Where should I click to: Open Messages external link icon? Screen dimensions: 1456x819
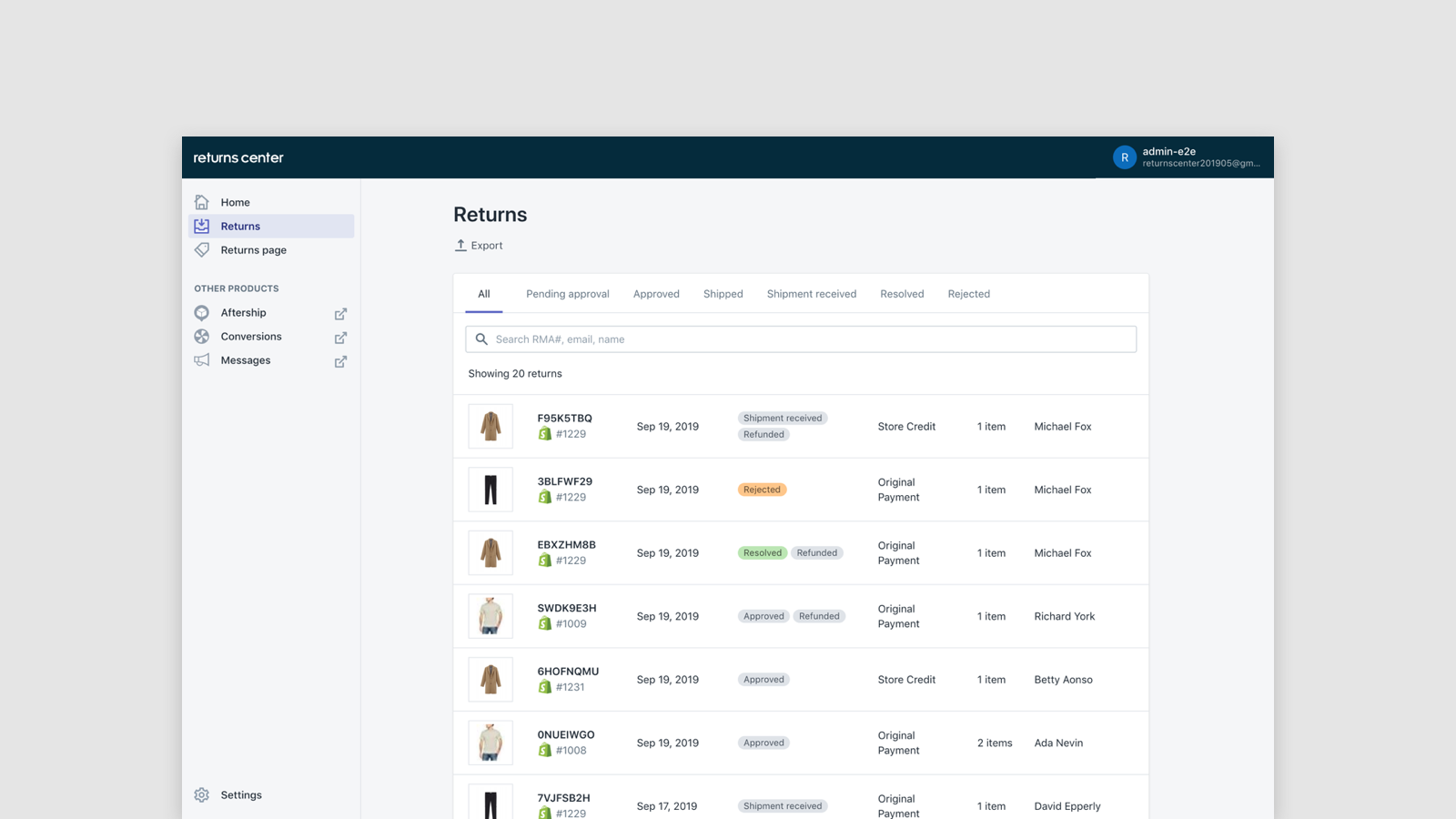pyautogui.click(x=340, y=361)
